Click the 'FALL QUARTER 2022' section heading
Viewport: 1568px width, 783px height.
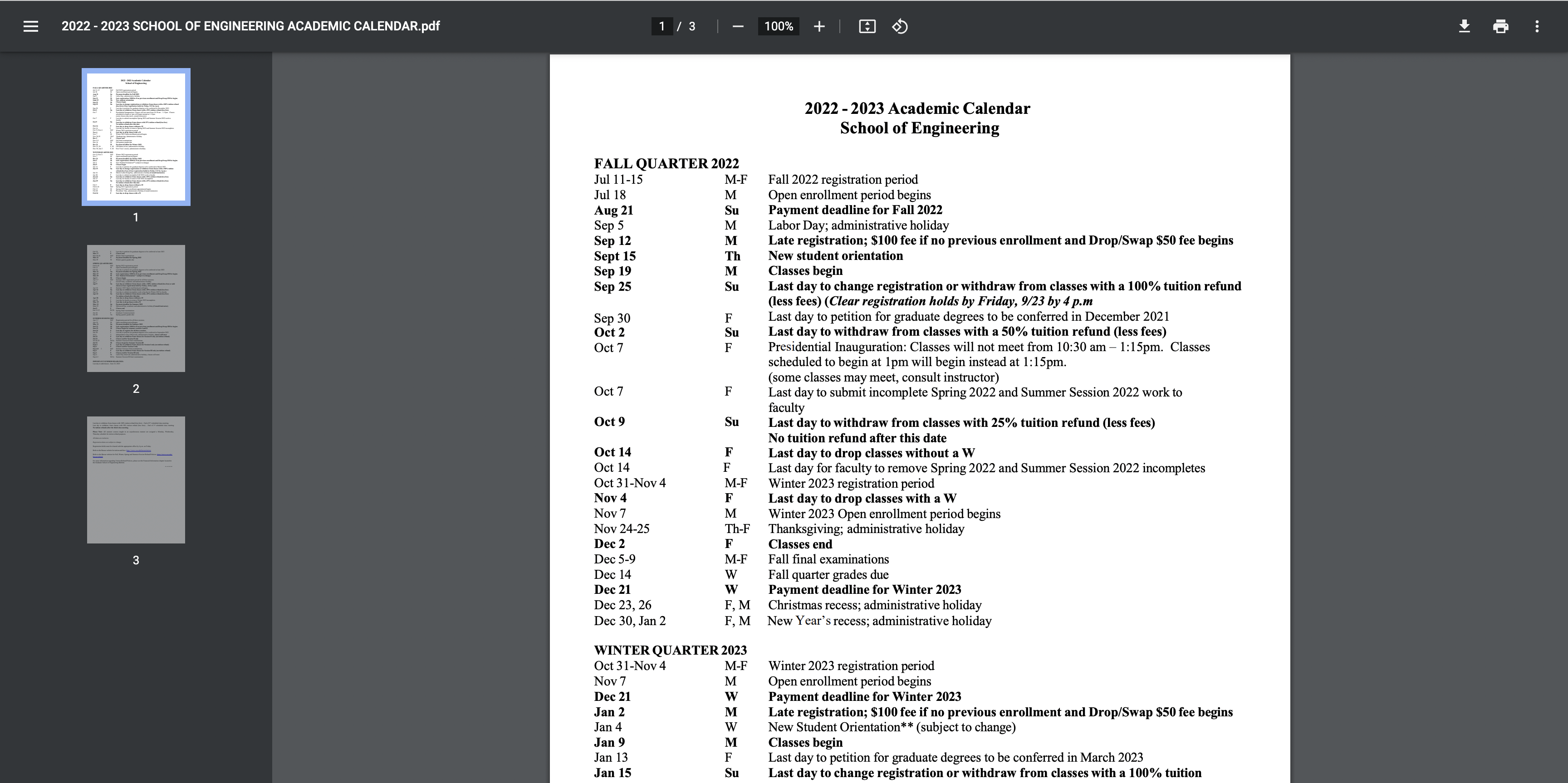pos(666,164)
